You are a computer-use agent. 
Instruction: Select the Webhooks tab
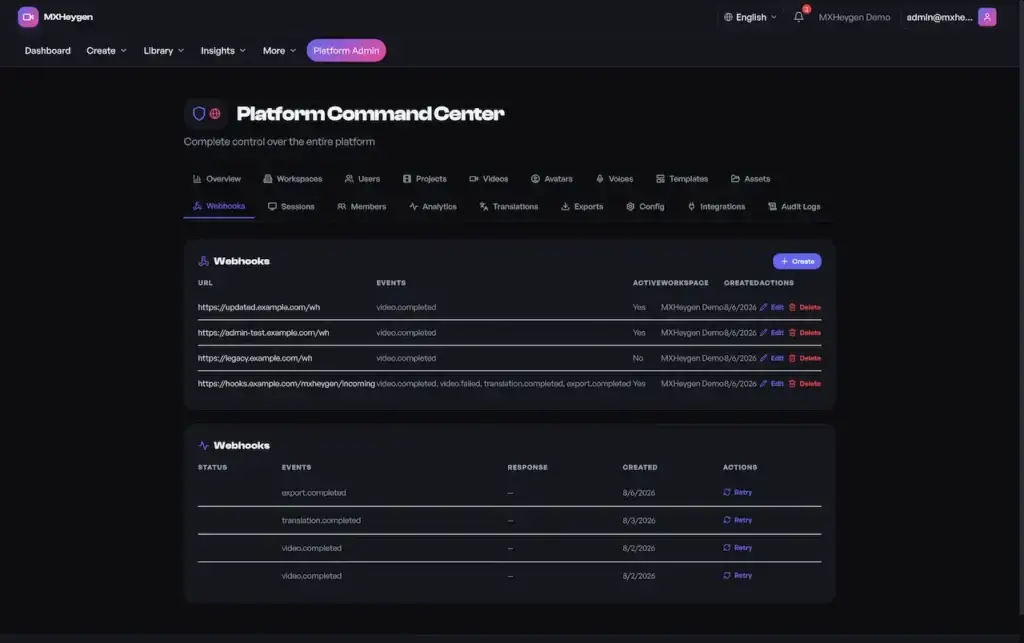tap(219, 206)
